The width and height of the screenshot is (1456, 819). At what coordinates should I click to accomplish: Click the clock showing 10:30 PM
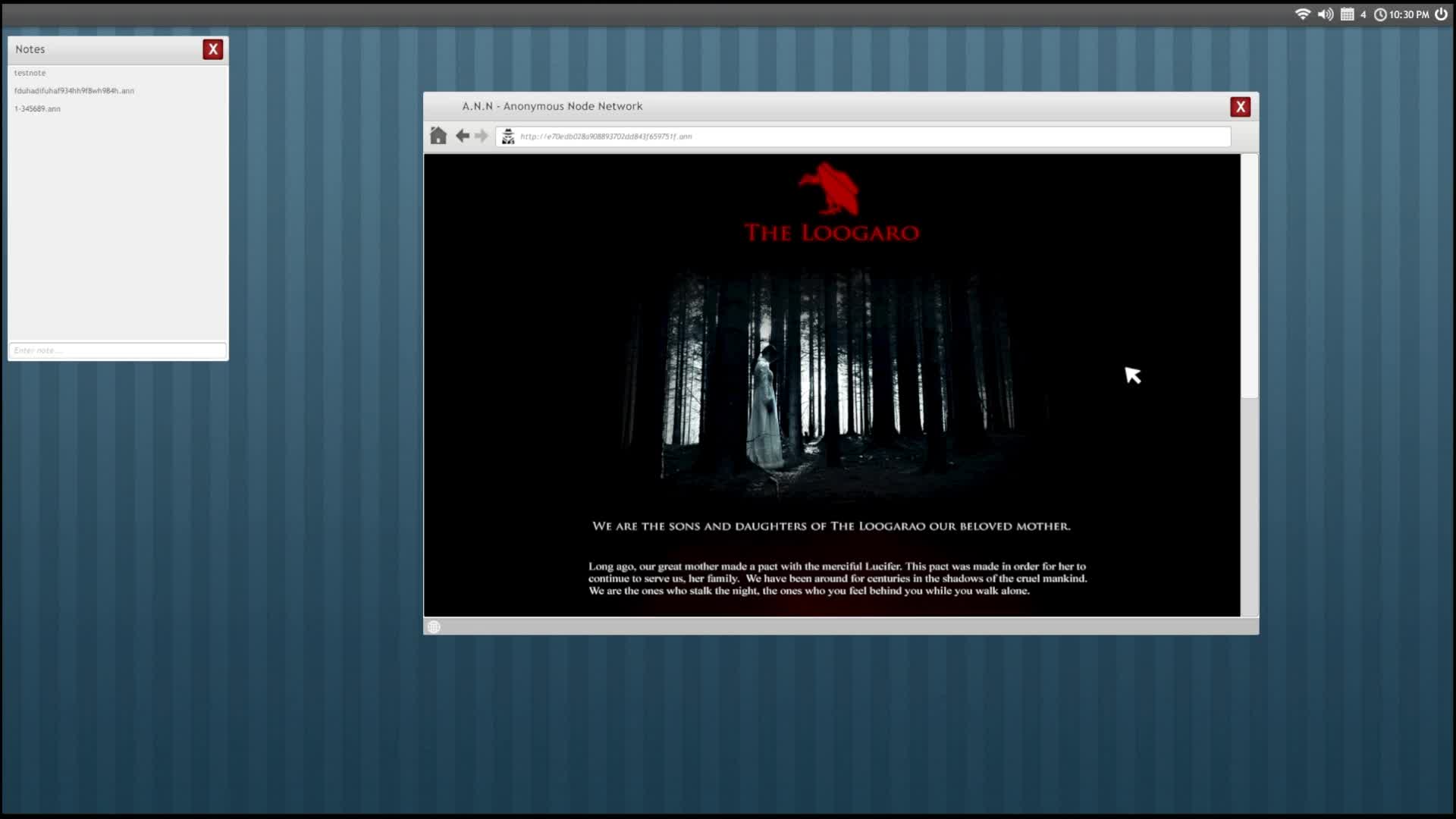tap(1401, 14)
